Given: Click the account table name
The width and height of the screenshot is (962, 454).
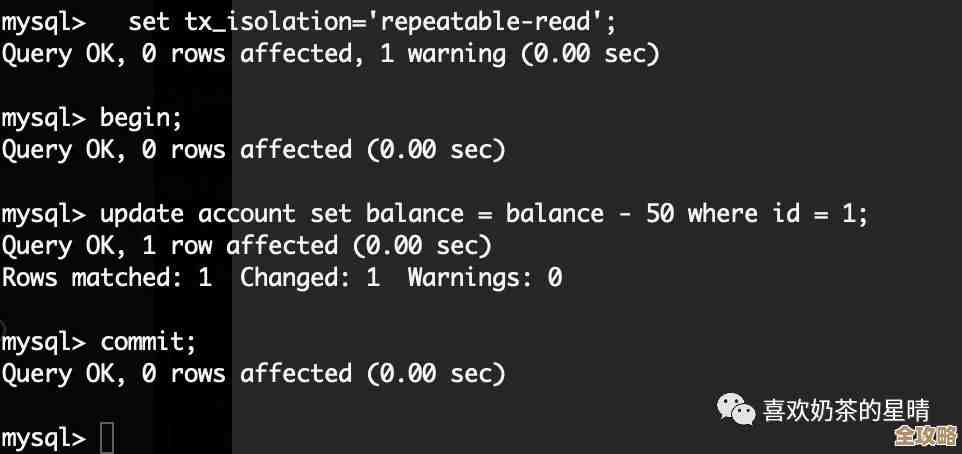Looking at the screenshot, I should [x=246, y=213].
